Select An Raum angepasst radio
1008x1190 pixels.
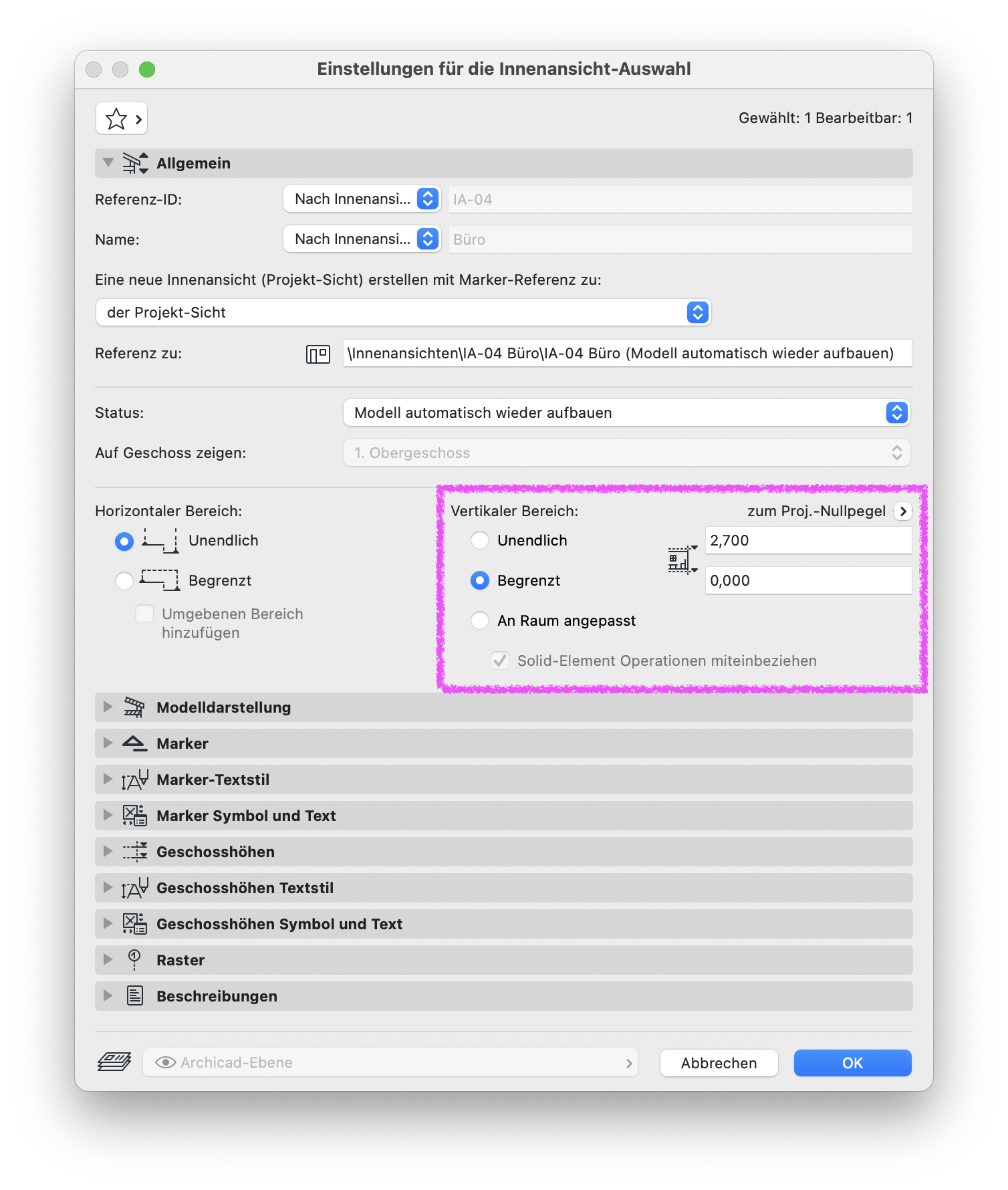(480, 621)
